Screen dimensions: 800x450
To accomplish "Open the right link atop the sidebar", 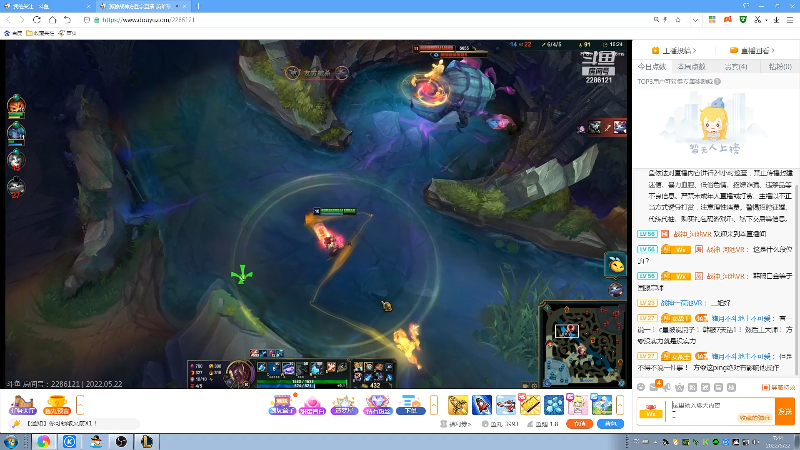I will click(752, 50).
